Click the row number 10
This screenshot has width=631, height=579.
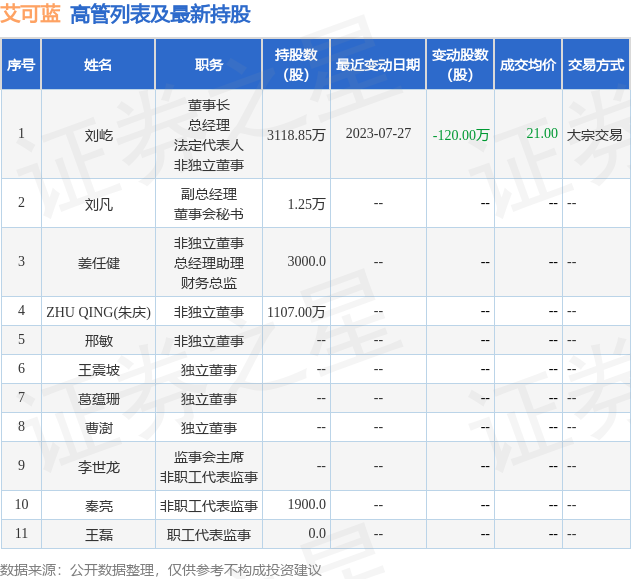point(21,504)
